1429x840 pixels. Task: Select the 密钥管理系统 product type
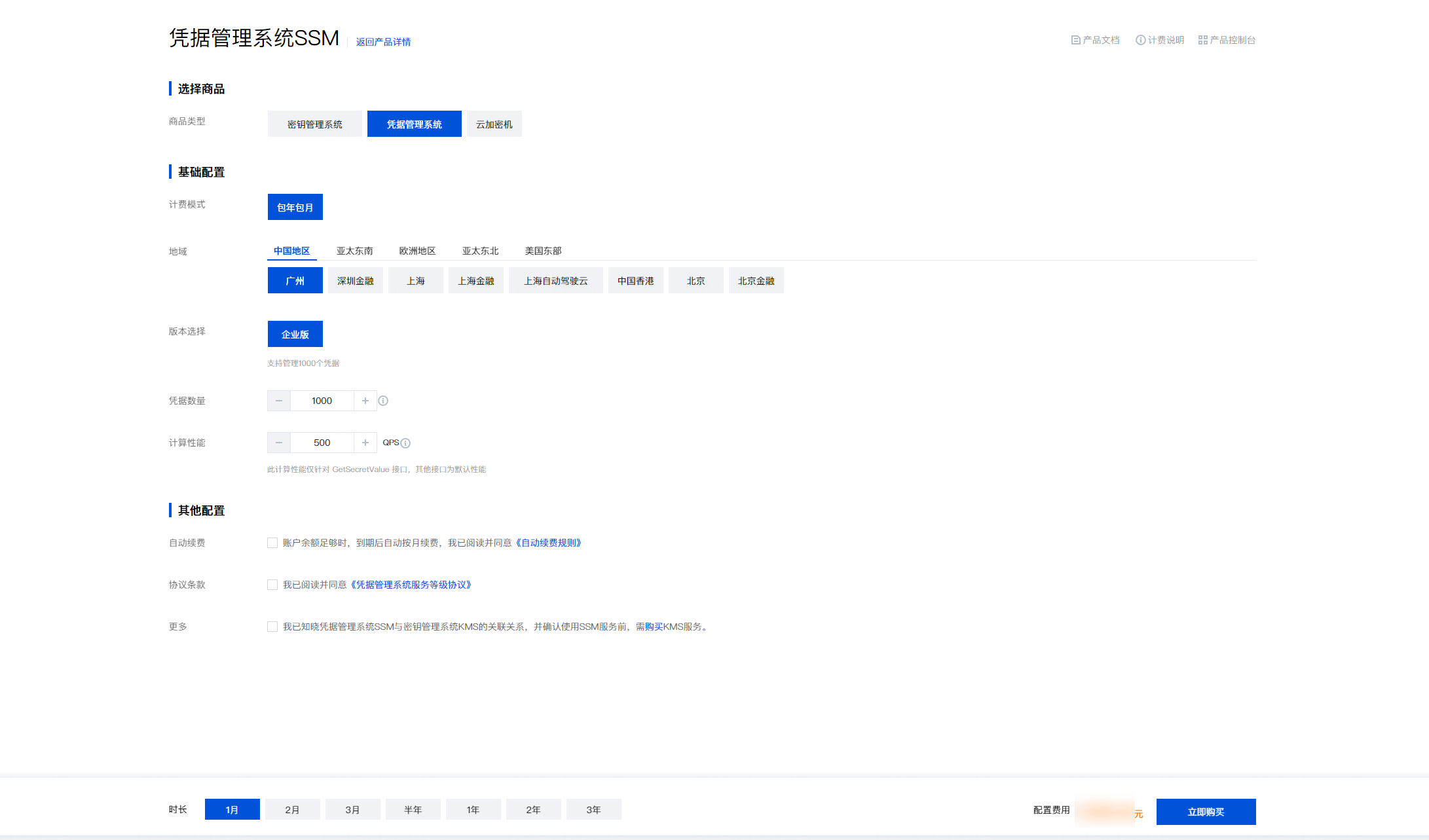click(314, 124)
